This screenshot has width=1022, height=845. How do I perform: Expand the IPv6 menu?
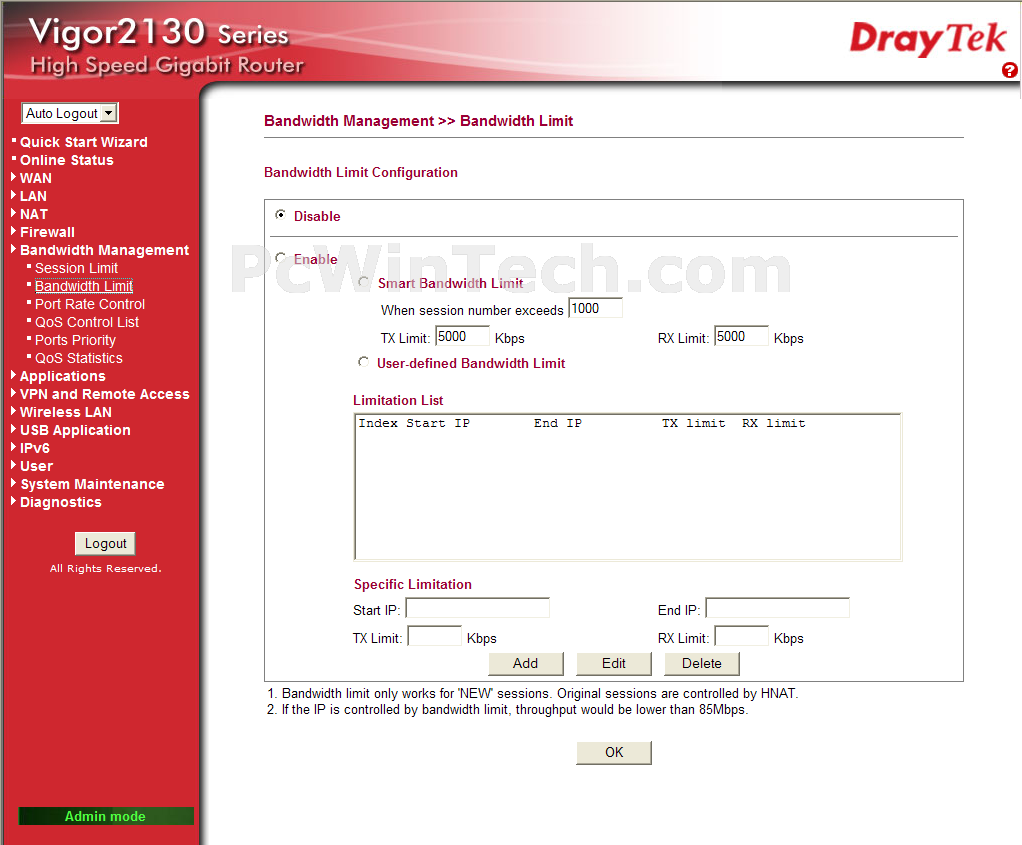[x=35, y=449]
